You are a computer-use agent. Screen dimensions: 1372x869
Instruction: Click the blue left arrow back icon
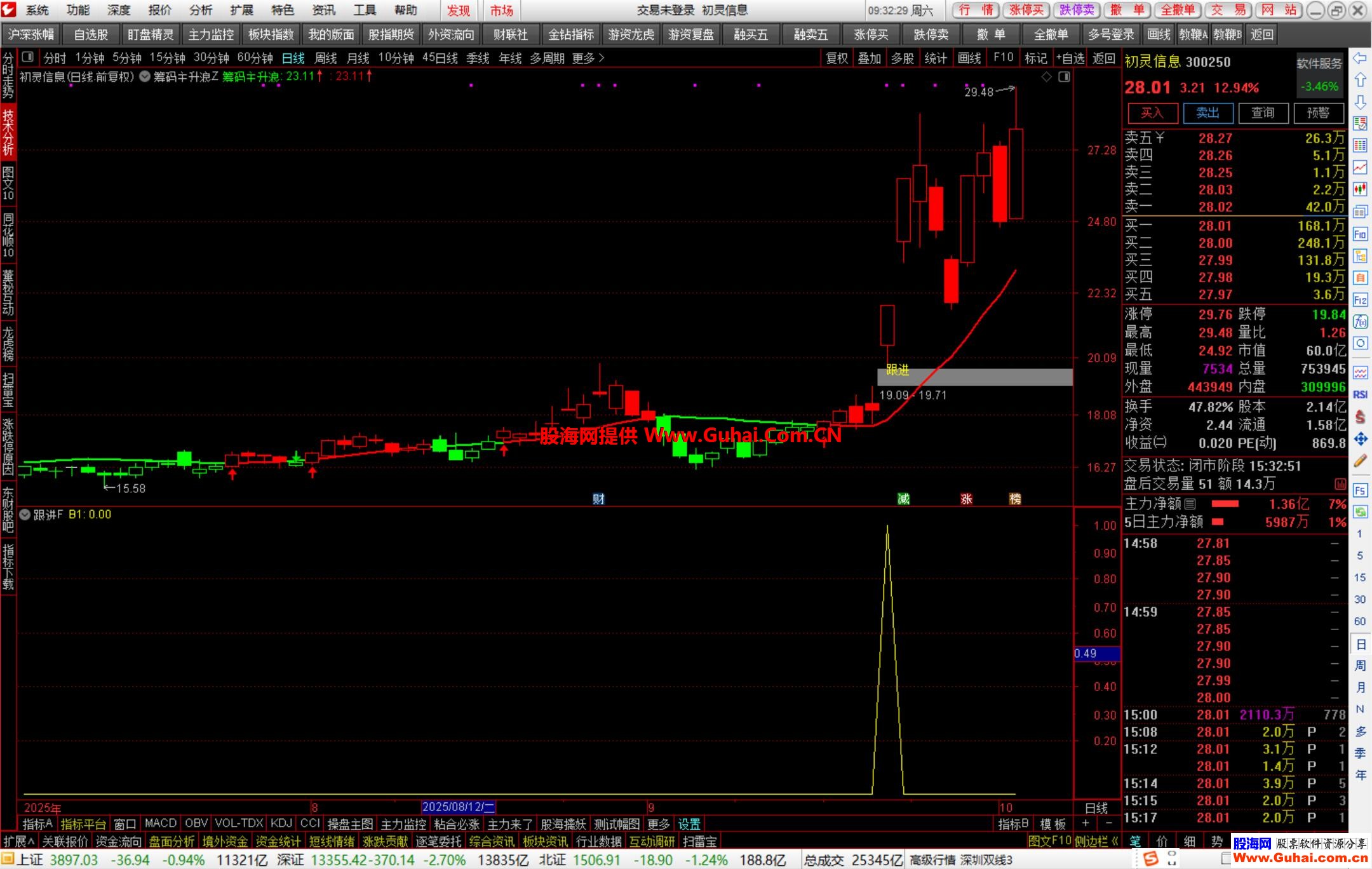1360,58
